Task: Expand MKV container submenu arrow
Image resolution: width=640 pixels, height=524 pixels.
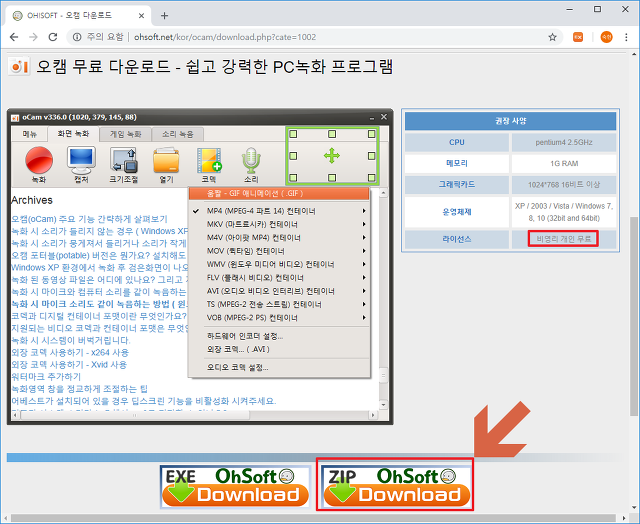Action: click(364, 224)
